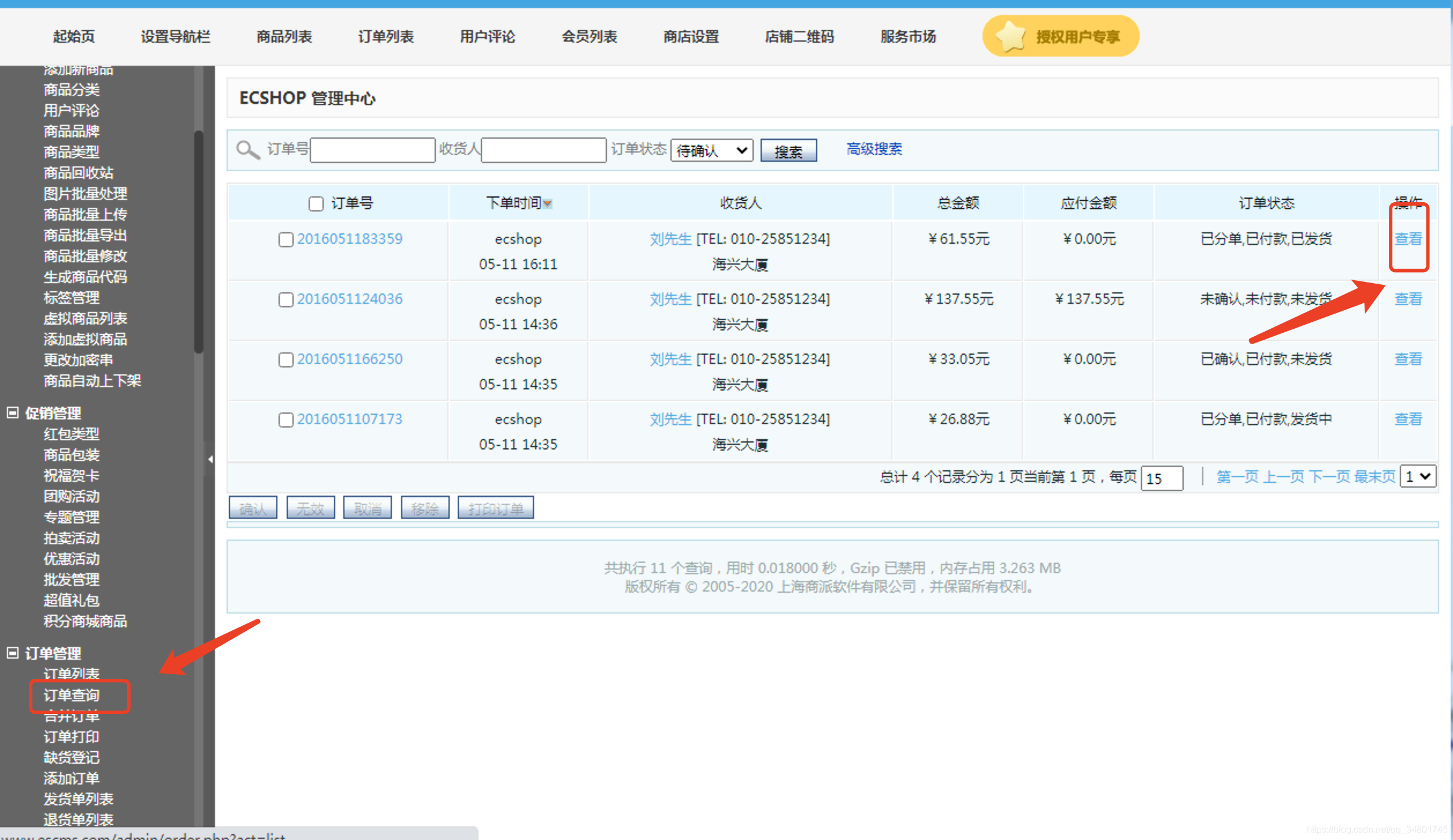Screen dimensions: 1453x840
Task: View order 2016051124036 via 查看
Action: [x=1408, y=299]
